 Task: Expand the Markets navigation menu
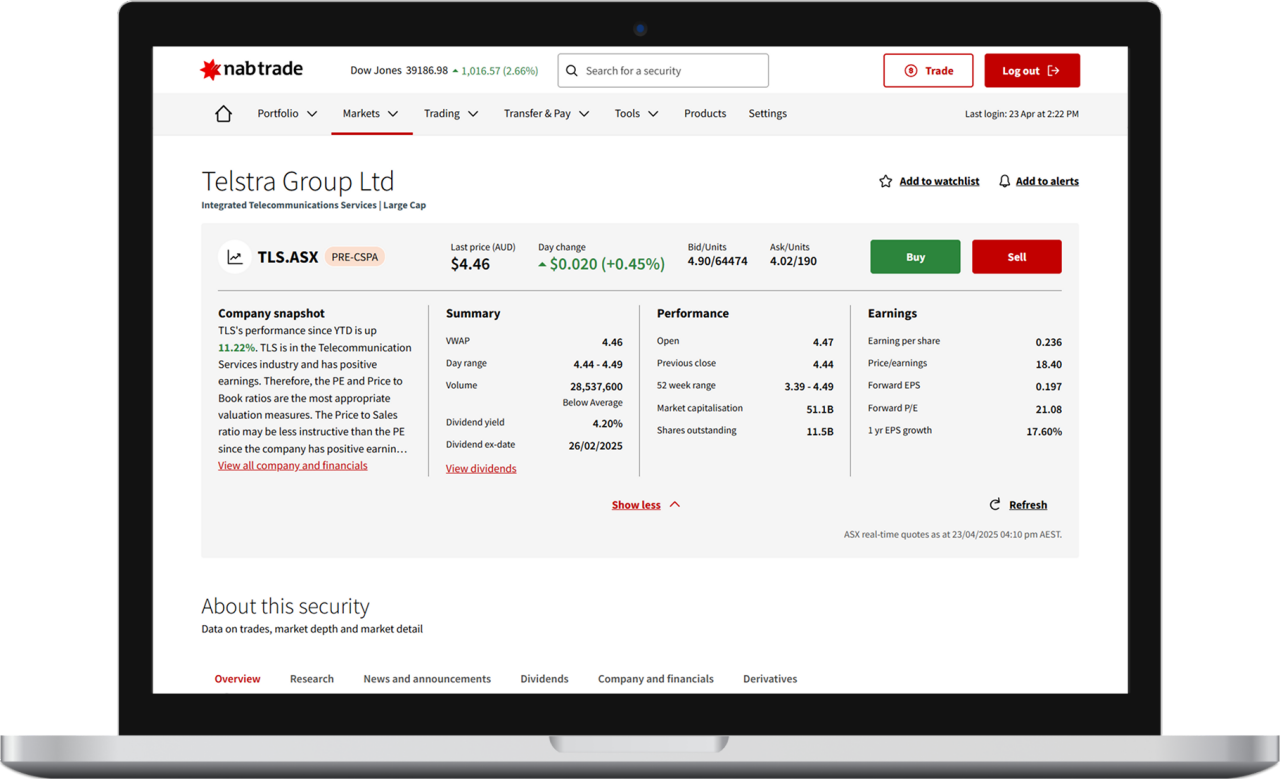click(x=370, y=114)
